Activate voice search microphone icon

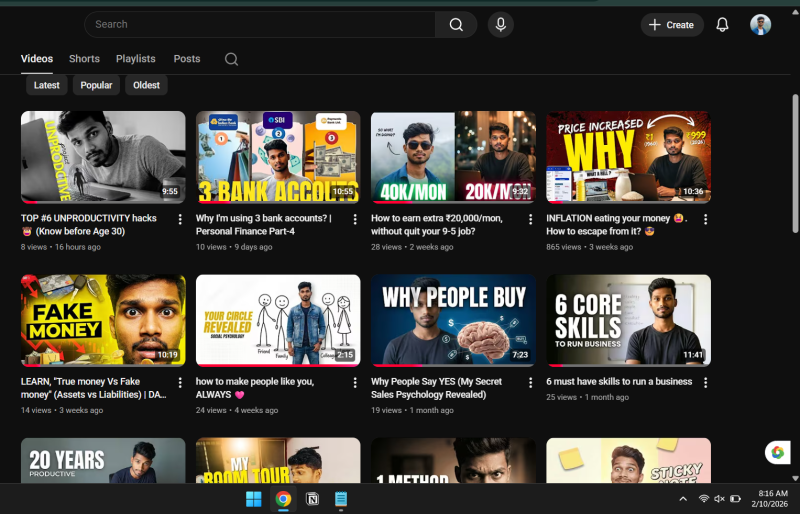click(501, 25)
